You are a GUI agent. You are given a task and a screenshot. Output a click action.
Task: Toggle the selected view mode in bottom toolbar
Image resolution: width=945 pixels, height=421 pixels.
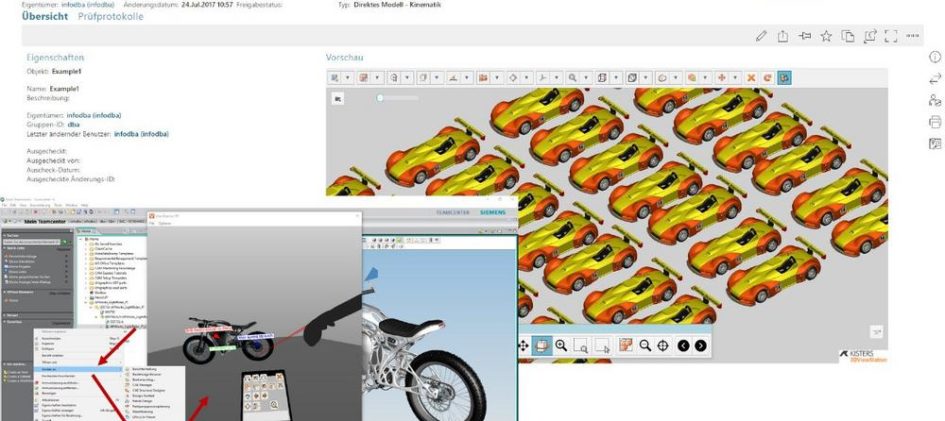click(x=541, y=345)
